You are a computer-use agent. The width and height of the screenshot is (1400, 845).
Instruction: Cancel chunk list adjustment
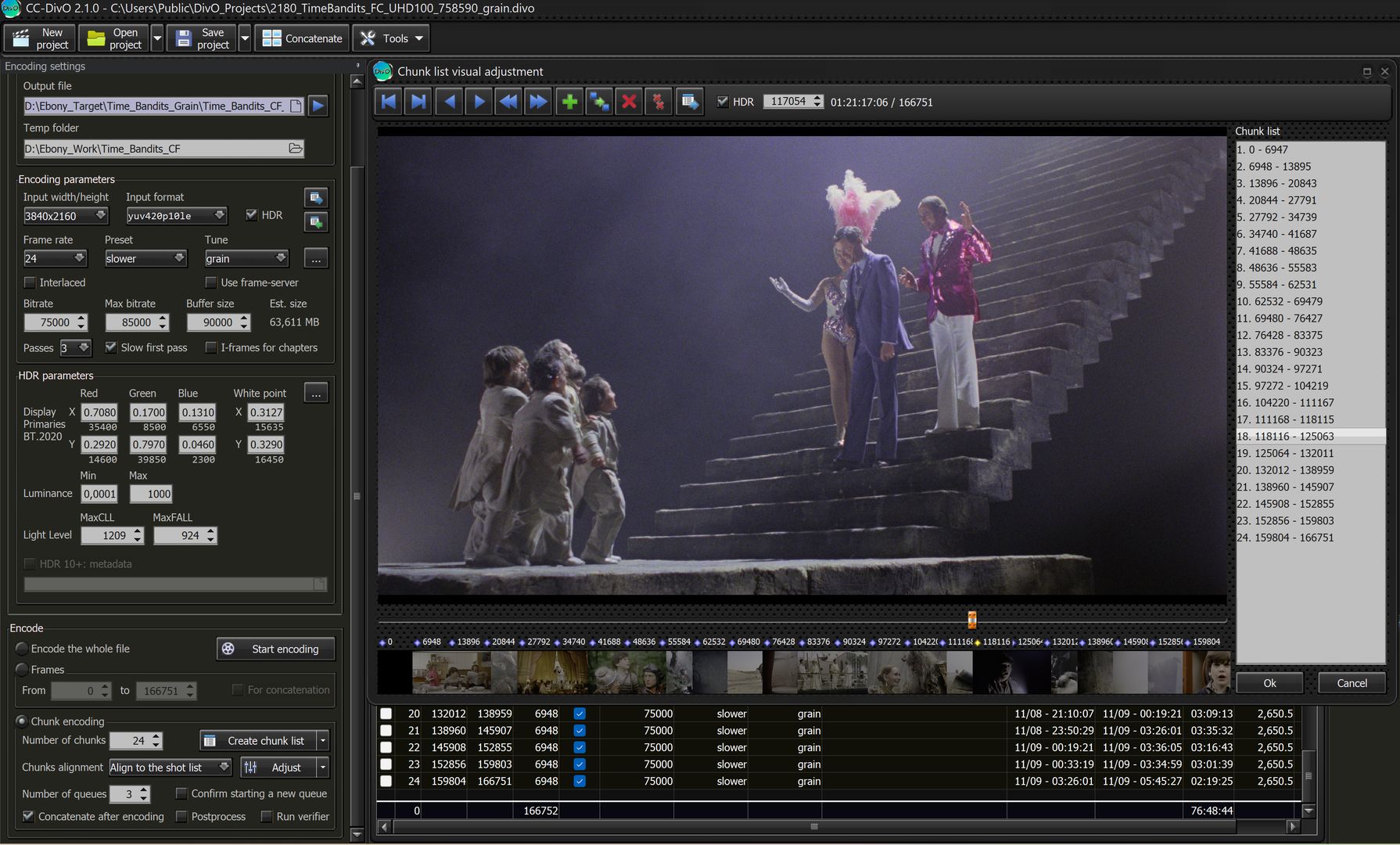tap(1352, 683)
